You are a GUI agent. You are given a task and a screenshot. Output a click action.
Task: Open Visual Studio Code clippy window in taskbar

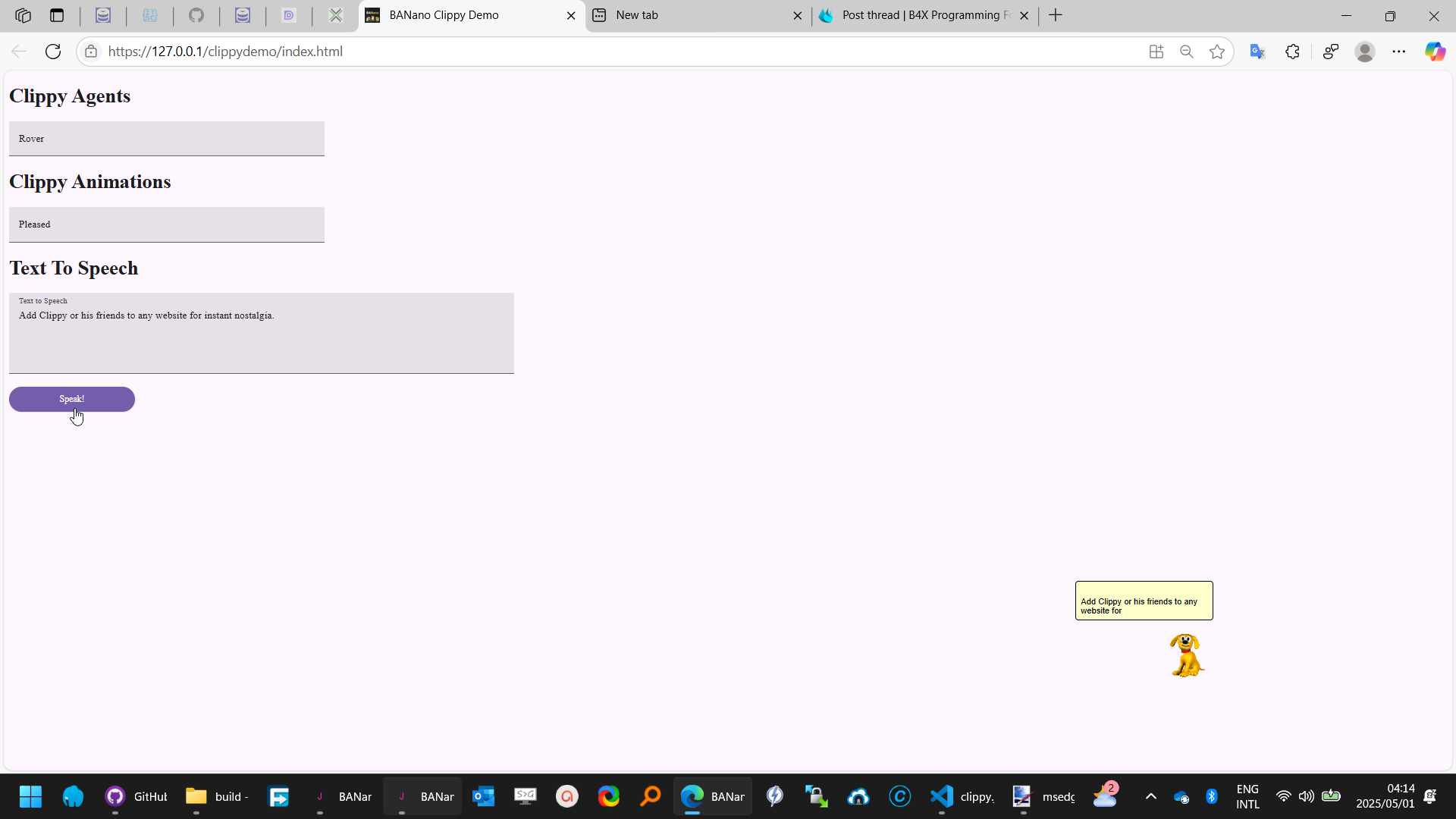click(x=962, y=796)
